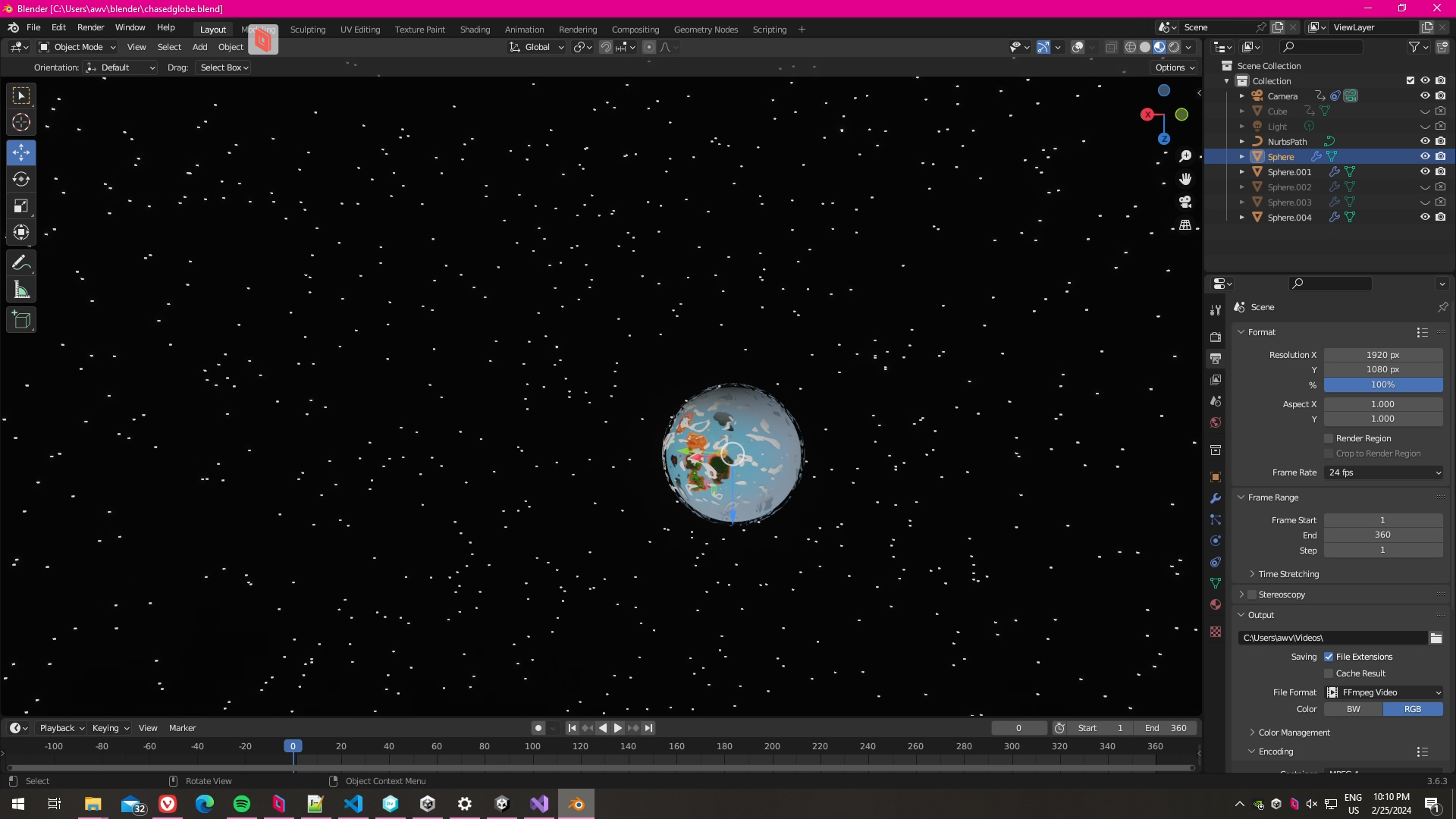Switch to the Shading workspace tab
The width and height of the screenshot is (1456, 819).
coord(475,30)
